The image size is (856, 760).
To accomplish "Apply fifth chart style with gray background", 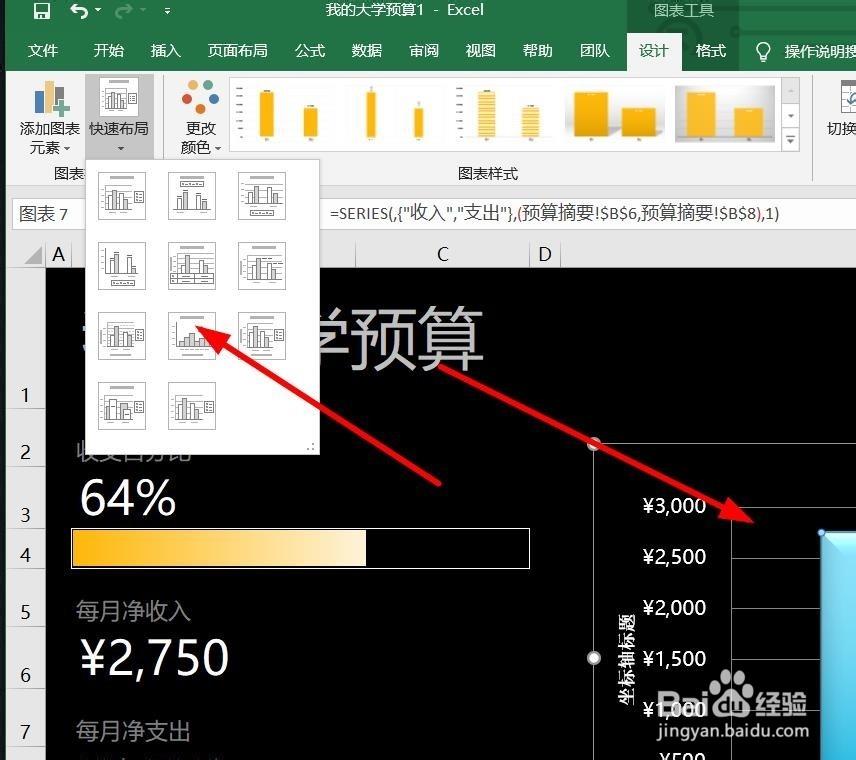I will coord(725,115).
